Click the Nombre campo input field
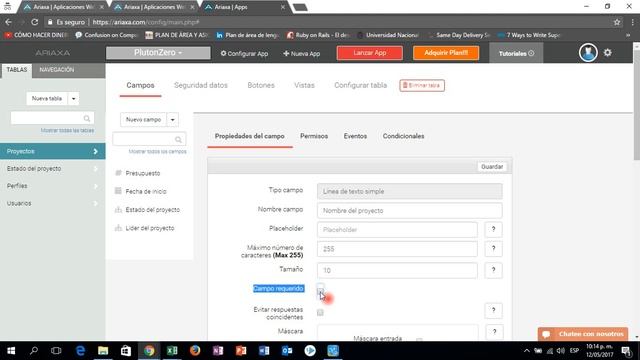This screenshot has width=640, height=360. coord(409,211)
